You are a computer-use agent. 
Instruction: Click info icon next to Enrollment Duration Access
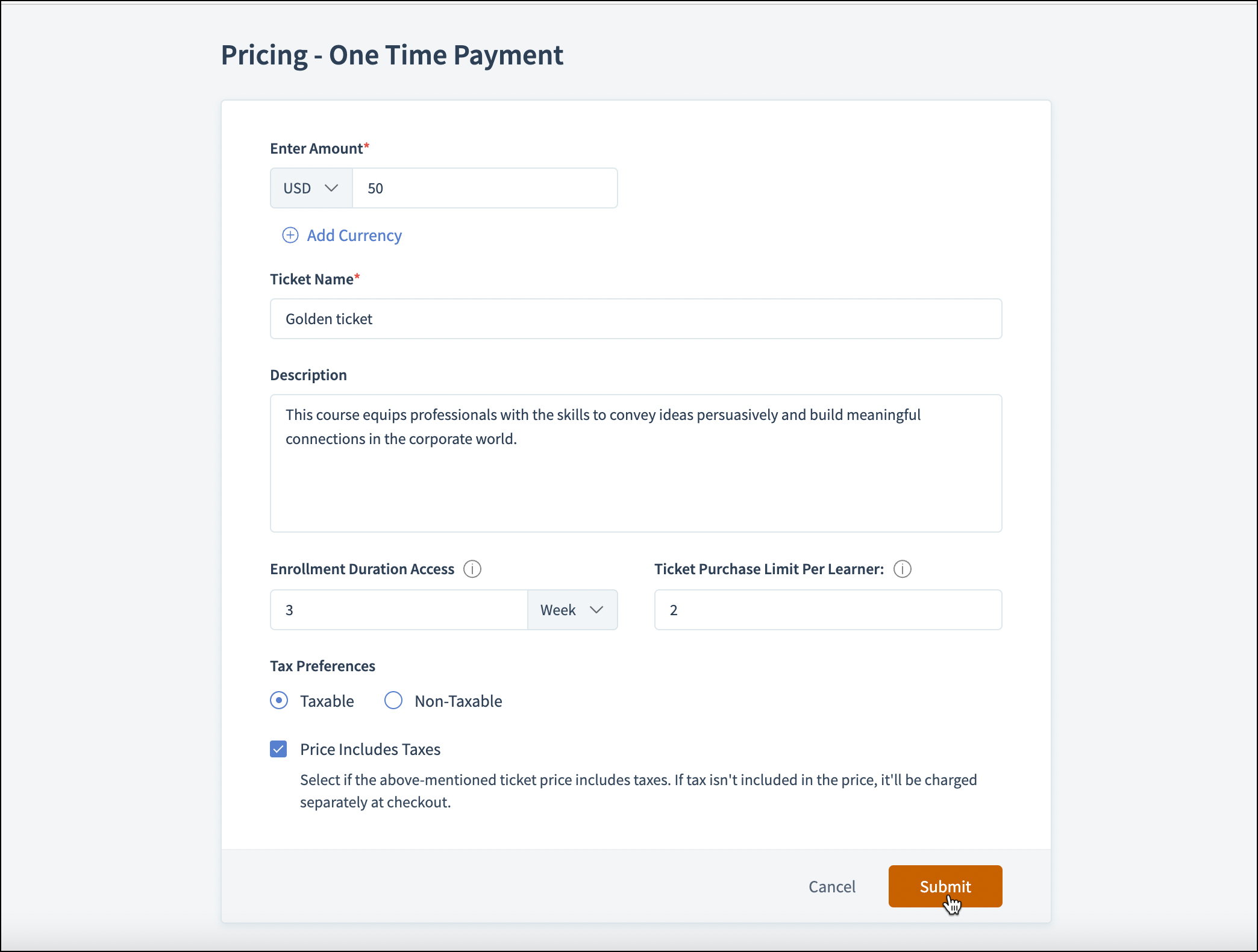pos(472,569)
